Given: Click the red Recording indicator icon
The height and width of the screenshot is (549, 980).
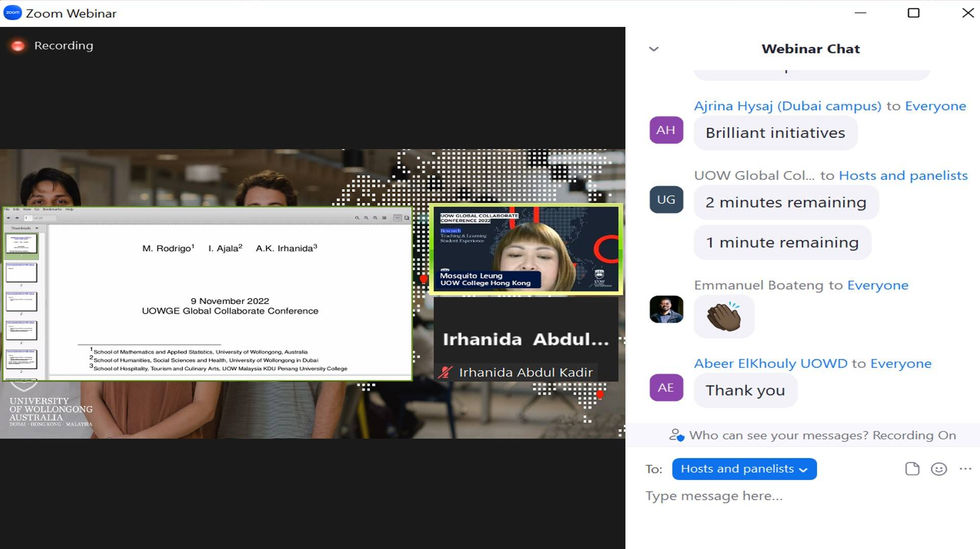Looking at the screenshot, I should click(18, 46).
